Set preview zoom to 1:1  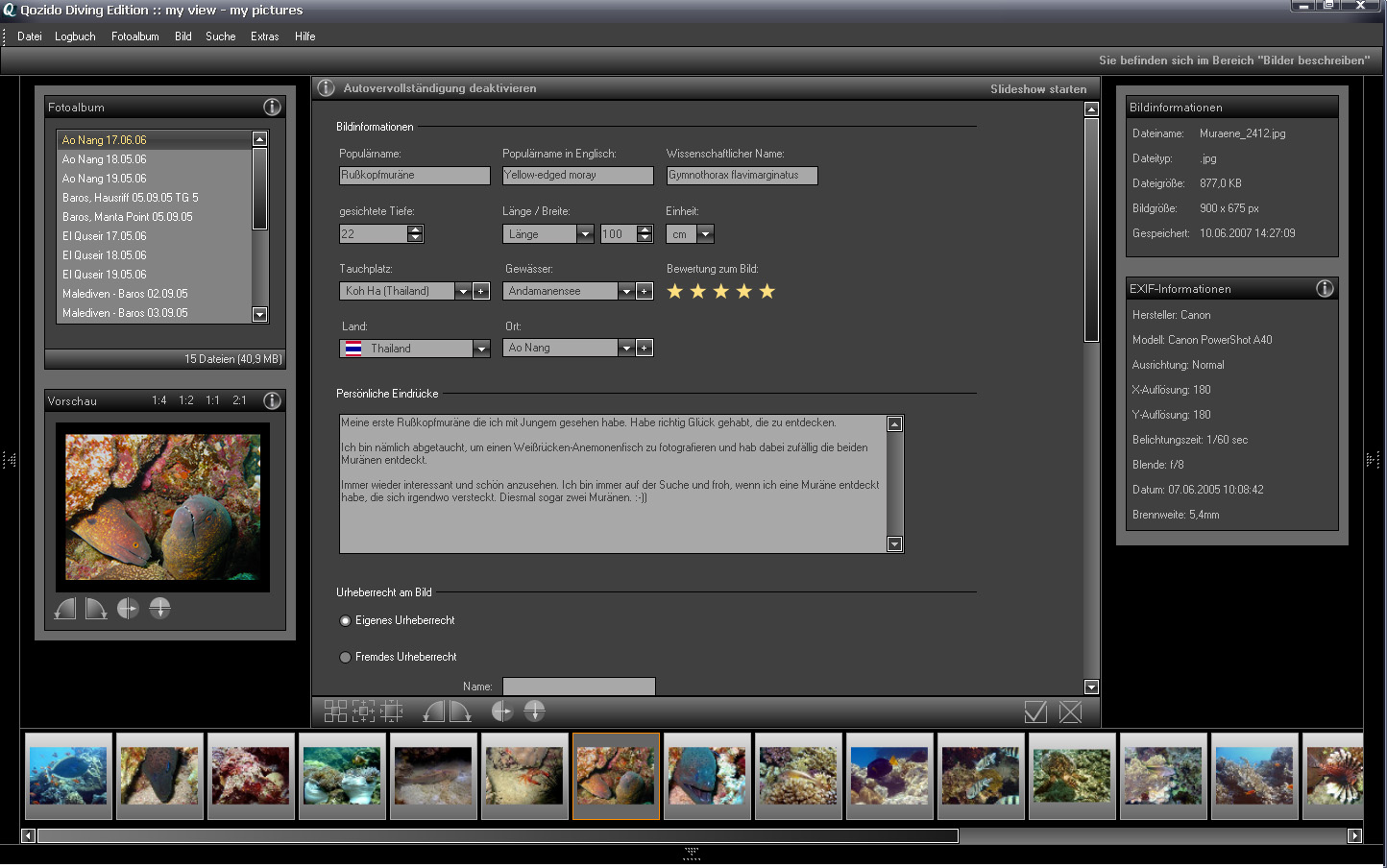212,400
